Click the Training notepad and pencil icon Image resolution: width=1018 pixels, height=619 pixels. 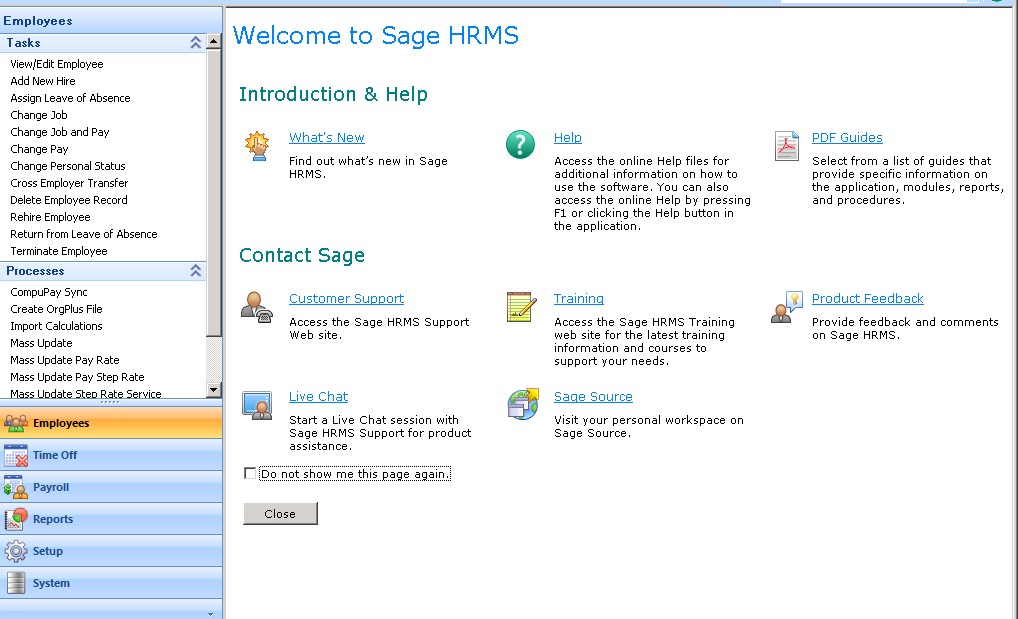(521, 307)
